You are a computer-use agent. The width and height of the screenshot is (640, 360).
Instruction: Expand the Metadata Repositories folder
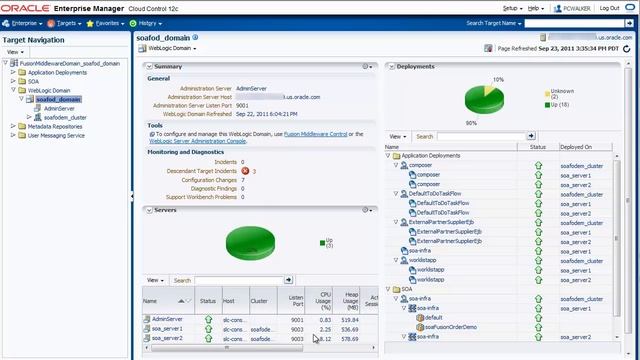tap(13, 126)
